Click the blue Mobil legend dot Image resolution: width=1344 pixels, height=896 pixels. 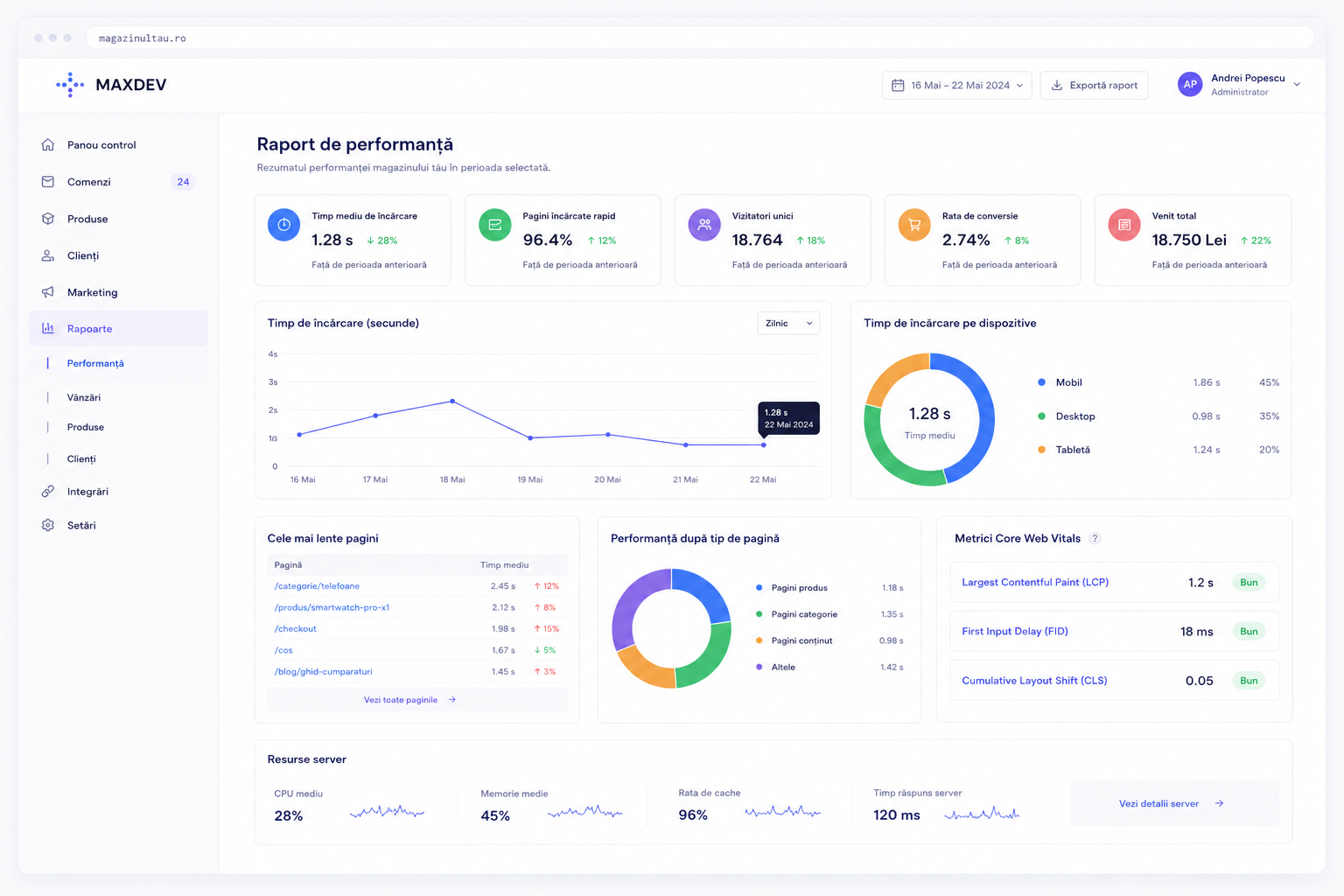point(1041,382)
